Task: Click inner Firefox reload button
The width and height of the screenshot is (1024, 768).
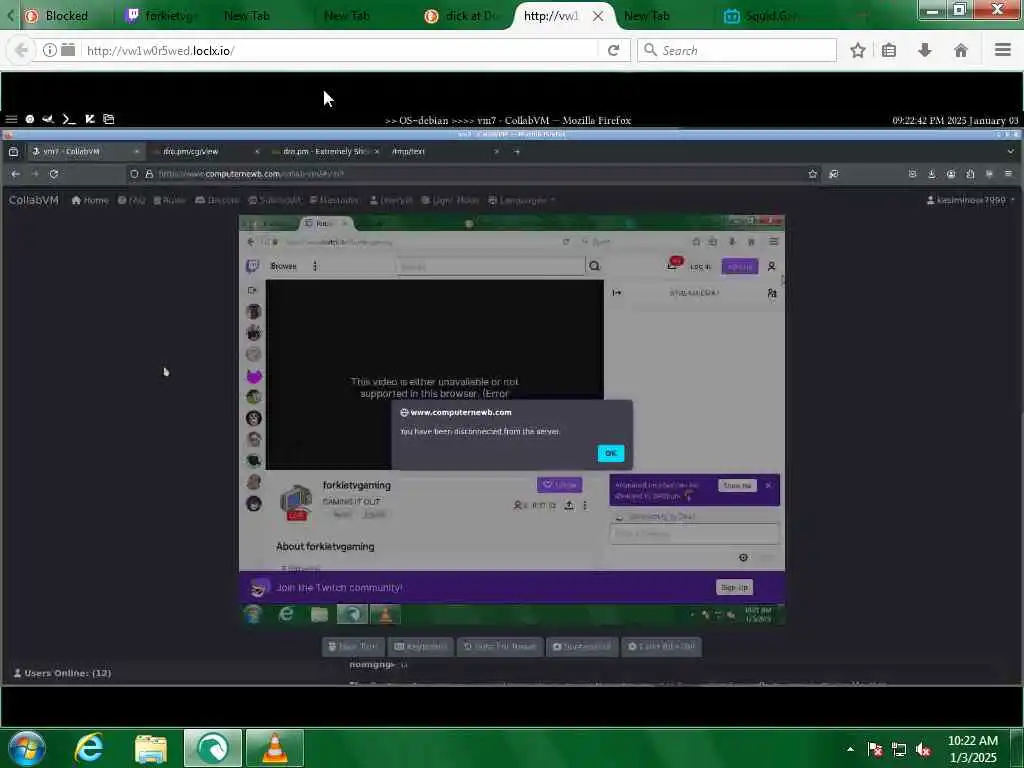Action: [54, 174]
